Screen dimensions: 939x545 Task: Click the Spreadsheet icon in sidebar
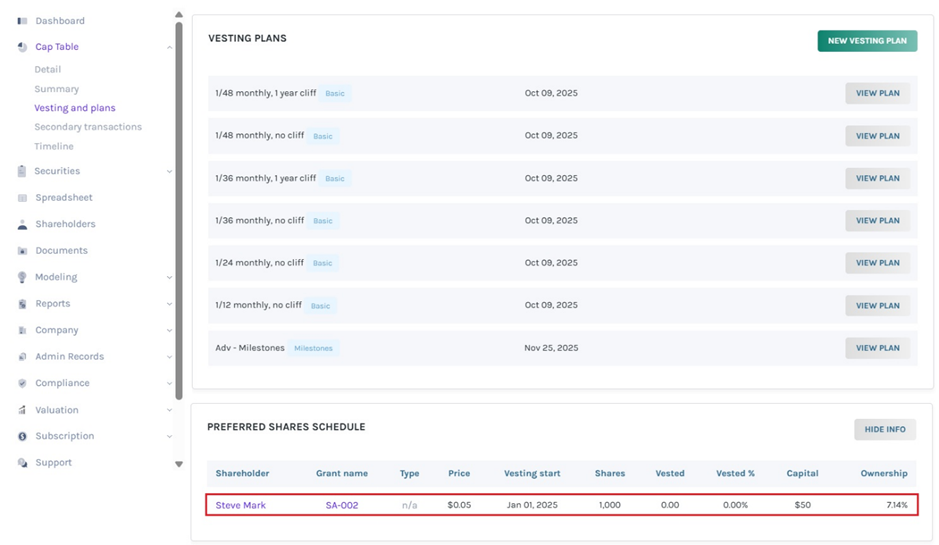[x=22, y=198]
